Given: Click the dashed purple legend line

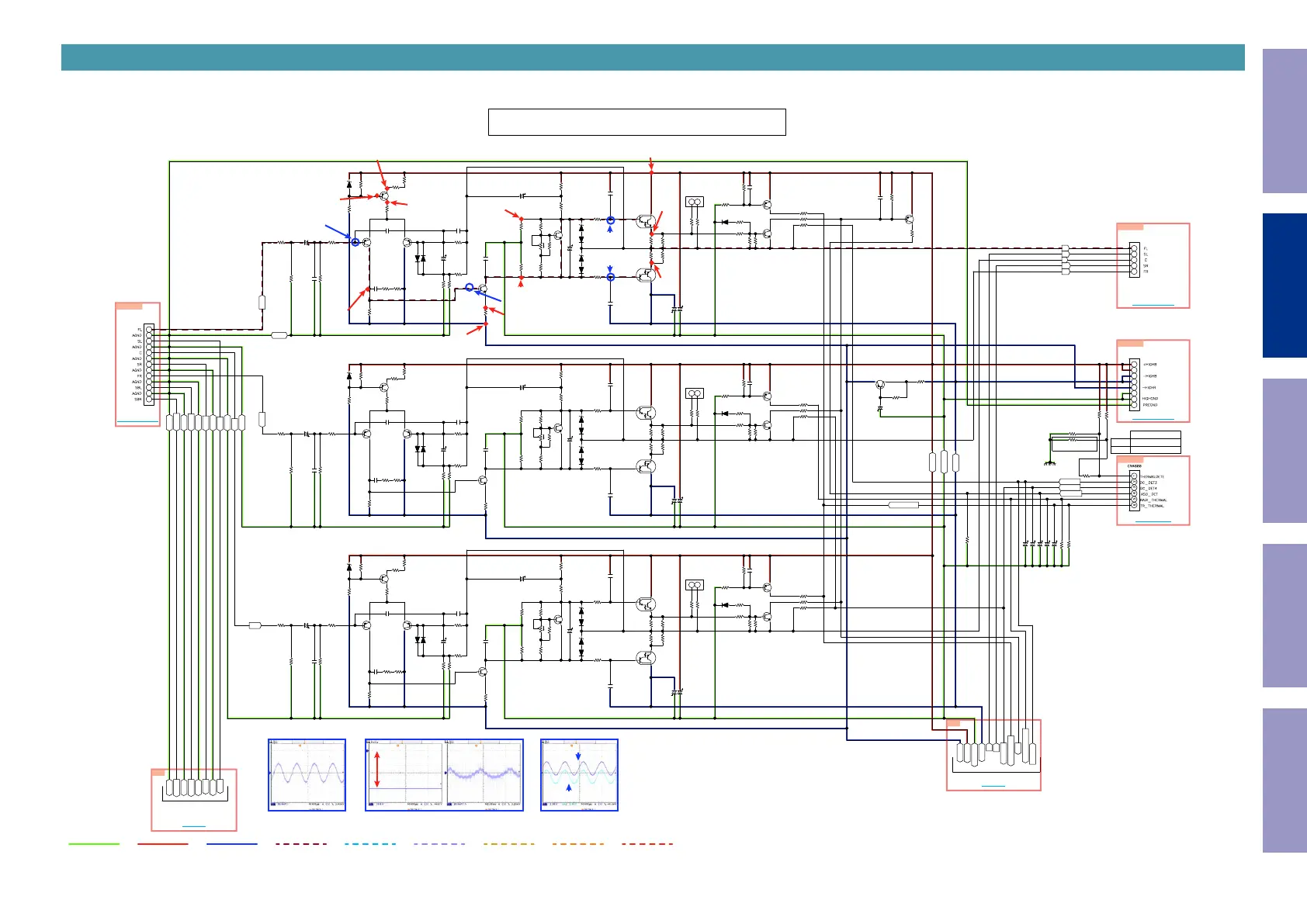Looking at the screenshot, I should tap(439, 844).
